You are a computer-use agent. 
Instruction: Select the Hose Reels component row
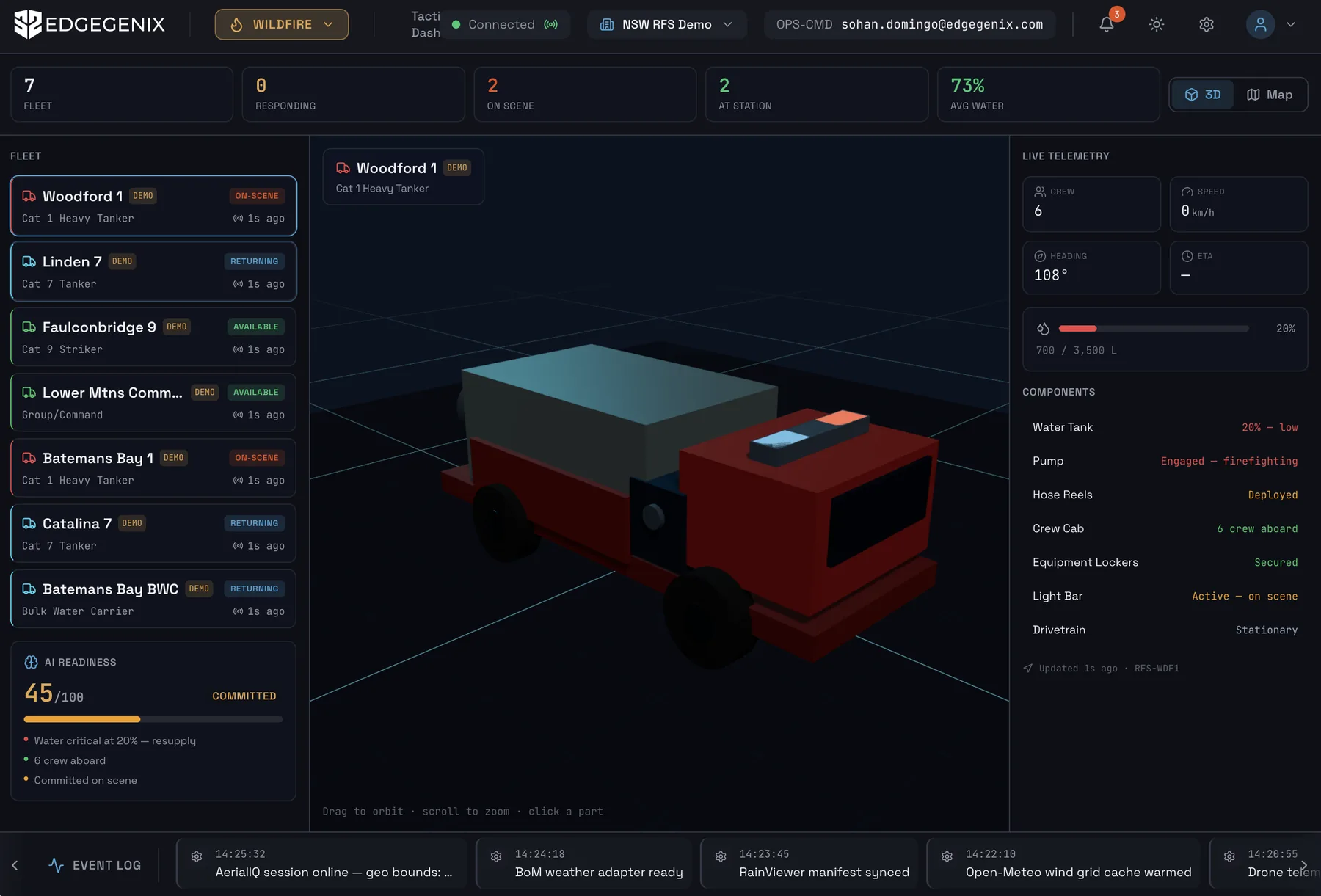[1165, 495]
